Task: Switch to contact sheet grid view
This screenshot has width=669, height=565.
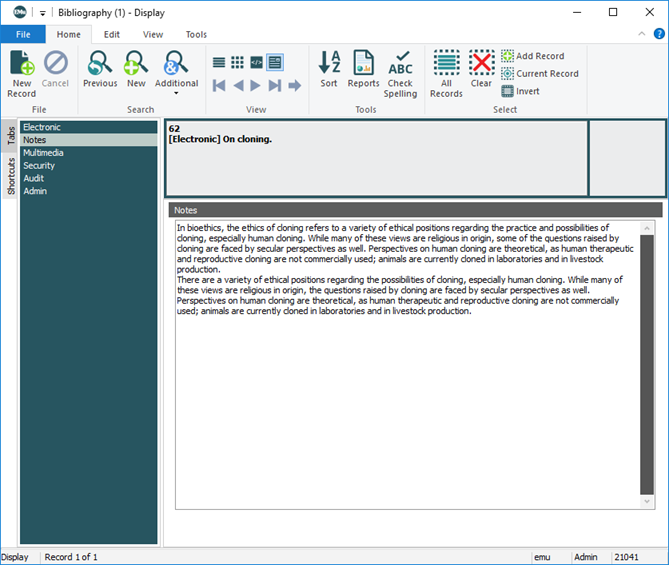Action: (237, 62)
